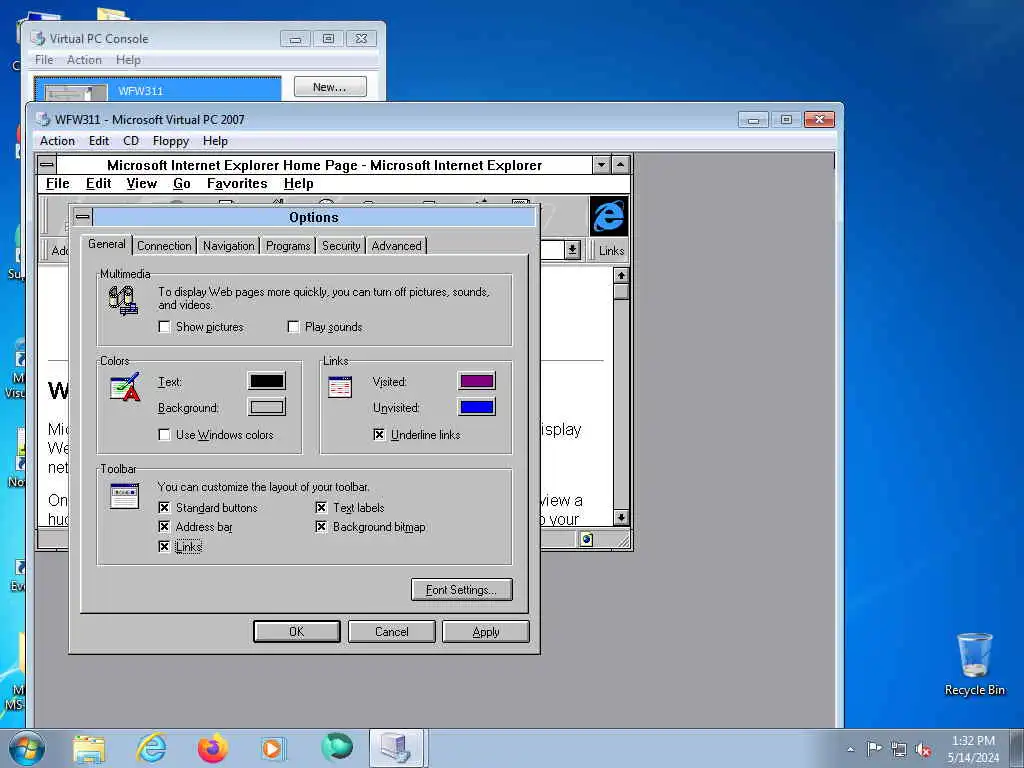Select the General tab
Screen dimensions: 1024x768
(x=106, y=244)
